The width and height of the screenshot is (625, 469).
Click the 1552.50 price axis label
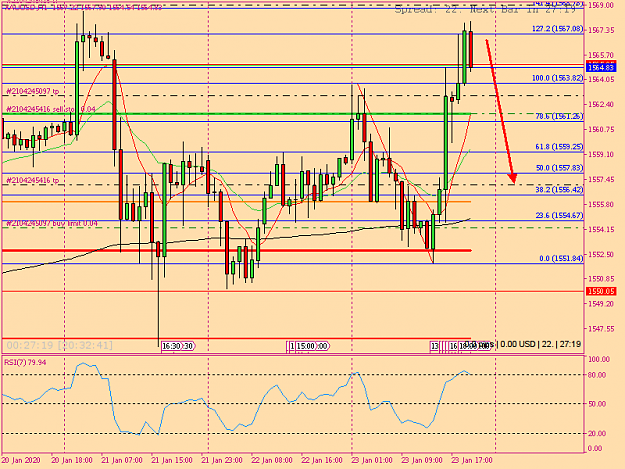tap(601, 254)
